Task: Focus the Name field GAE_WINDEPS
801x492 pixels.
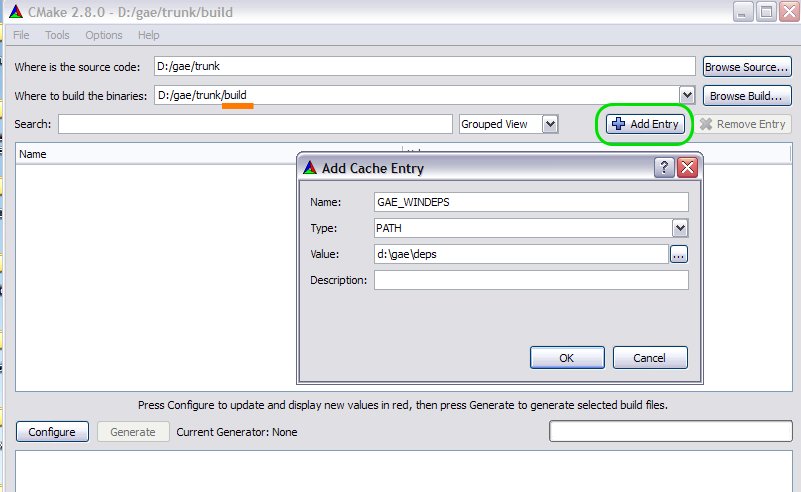Action: (531, 202)
